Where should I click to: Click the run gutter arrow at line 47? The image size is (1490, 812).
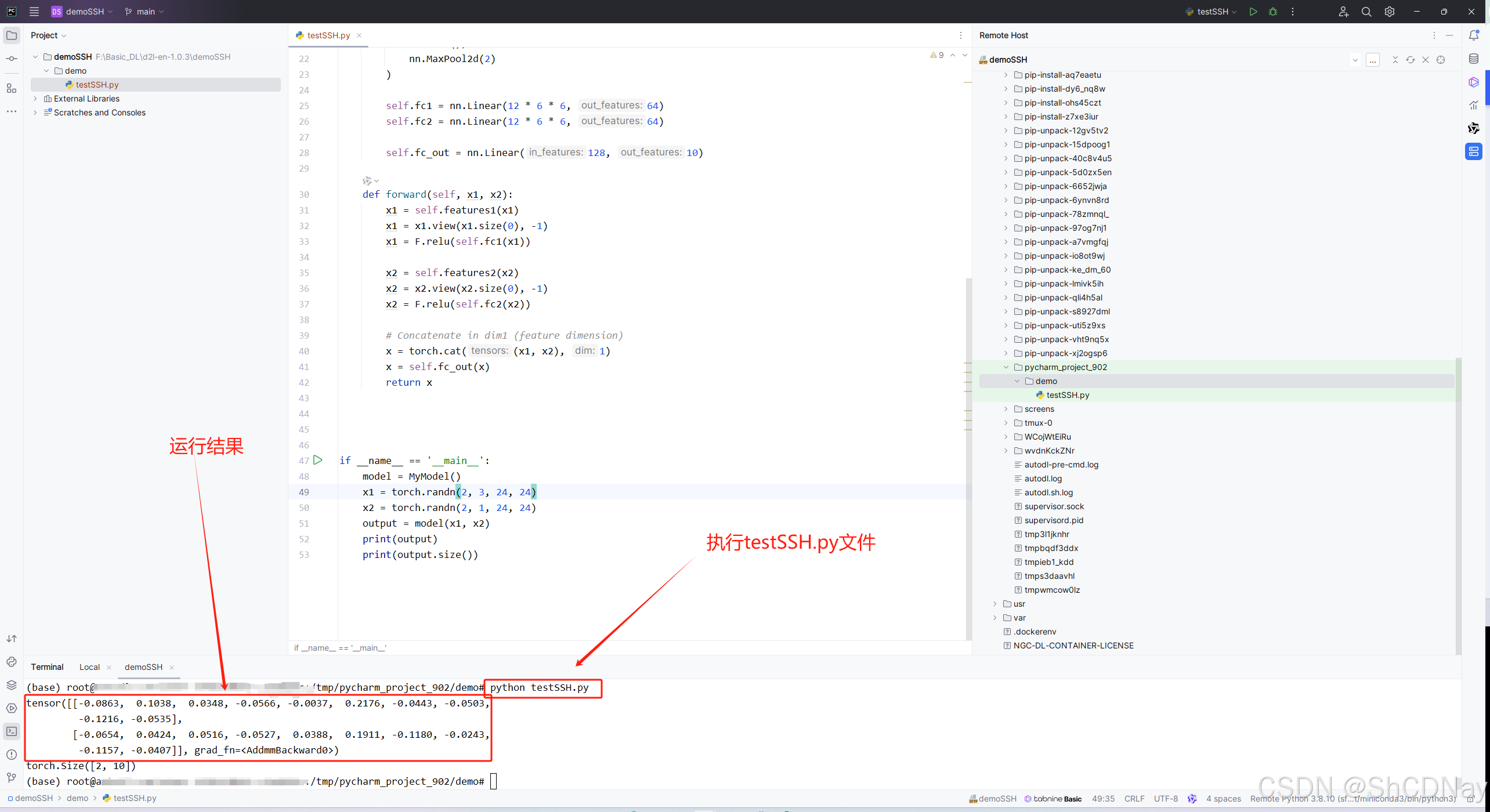(317, 460)
